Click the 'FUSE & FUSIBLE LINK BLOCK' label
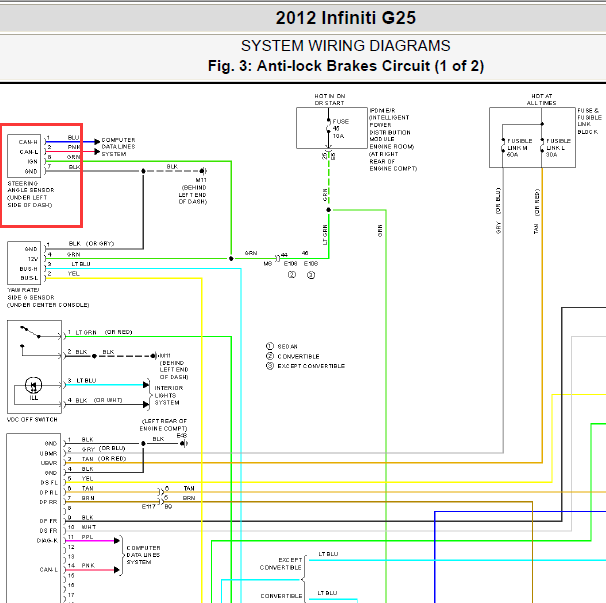This screenshot has height=603, width=606. click(589, 121)
